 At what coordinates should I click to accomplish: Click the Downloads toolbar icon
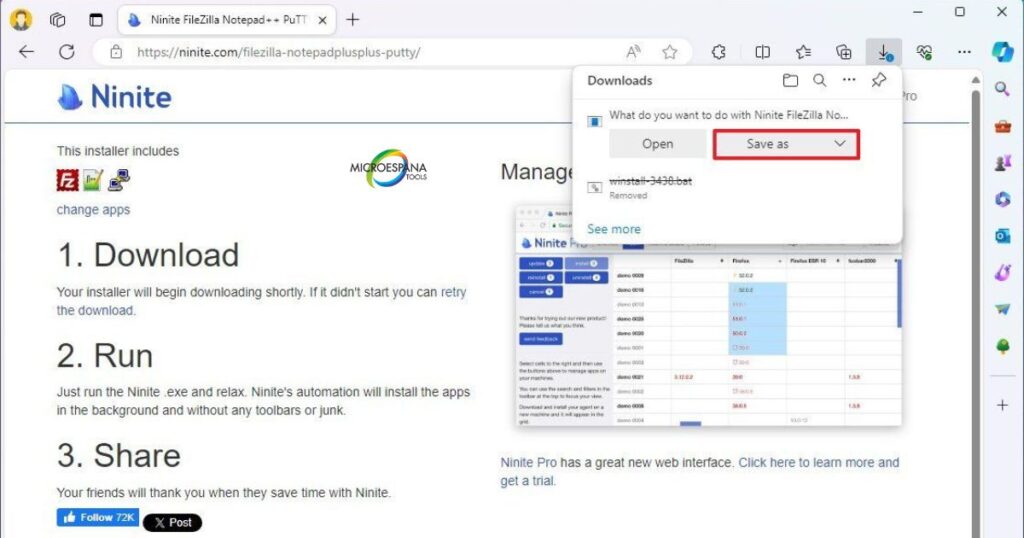point(884,52)
